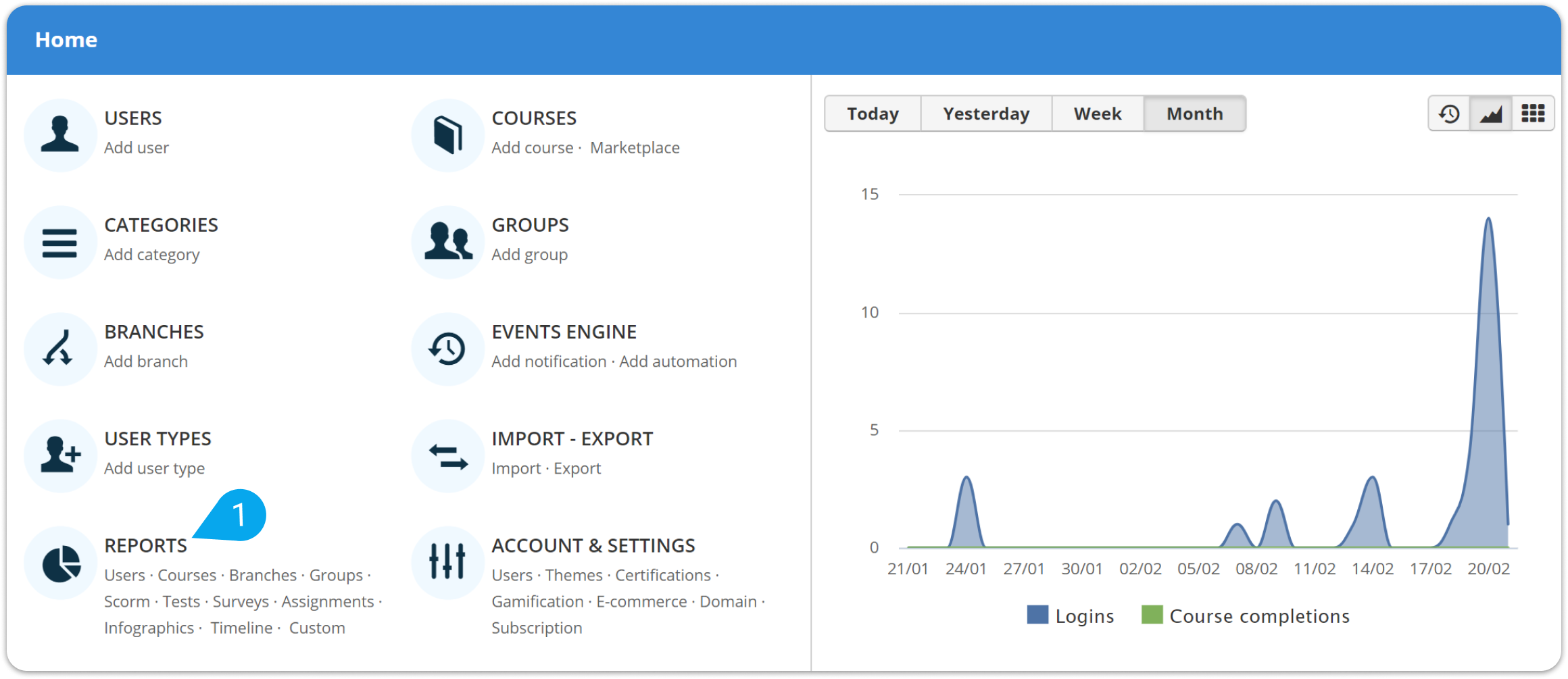
Task: Open the Gamification settings link
Action: click(537, 601)
